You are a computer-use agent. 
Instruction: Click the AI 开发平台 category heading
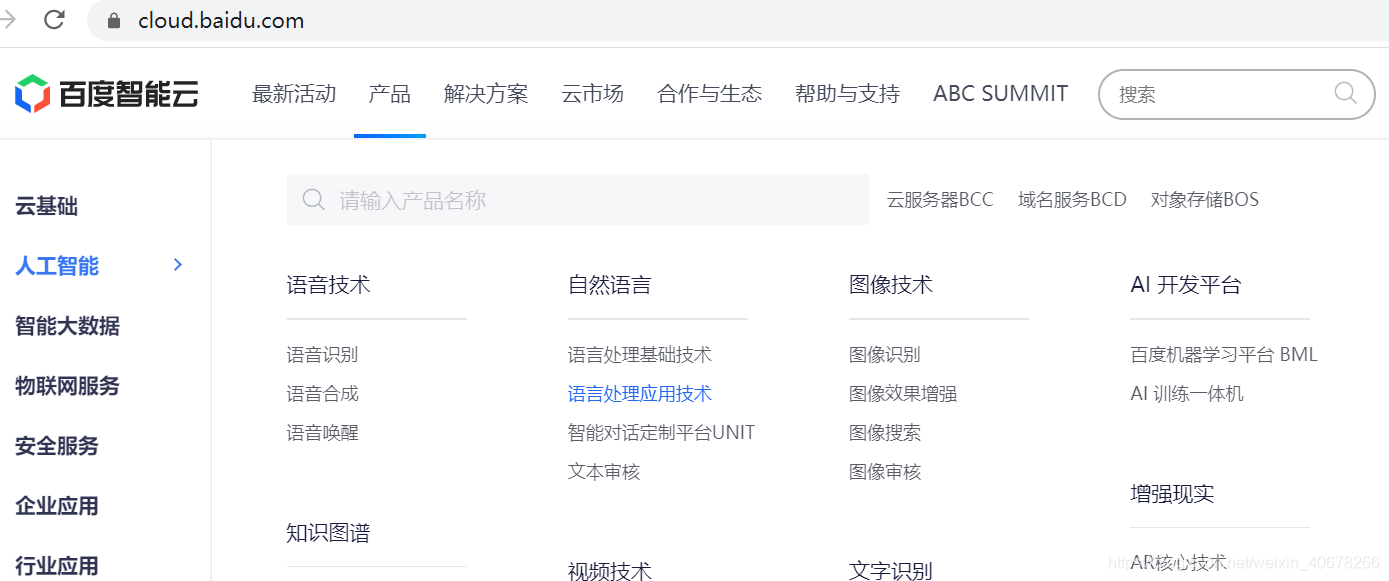(1186, 285)
